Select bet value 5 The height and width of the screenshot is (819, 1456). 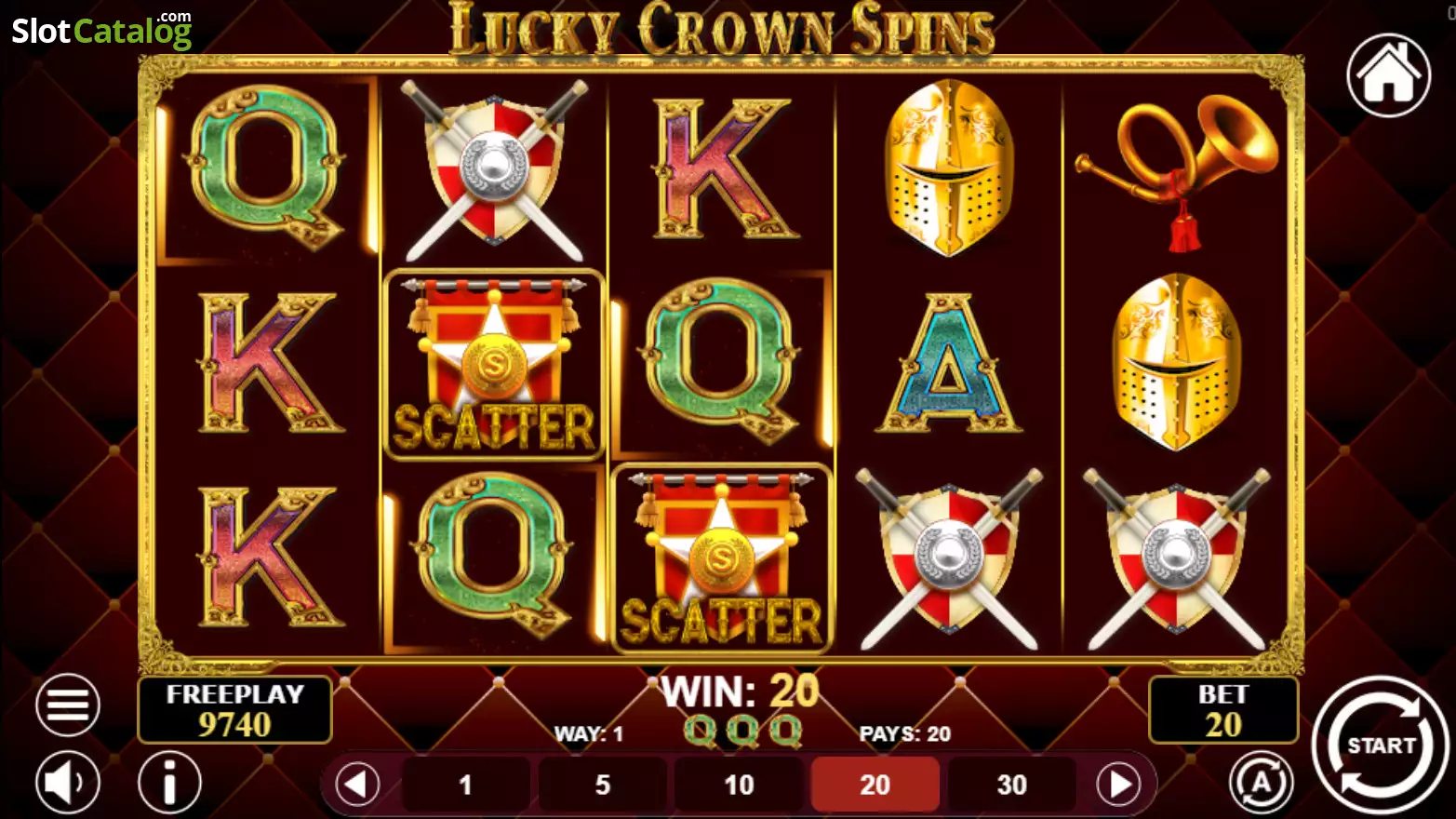pyautogui.click(x=603, y=785)
